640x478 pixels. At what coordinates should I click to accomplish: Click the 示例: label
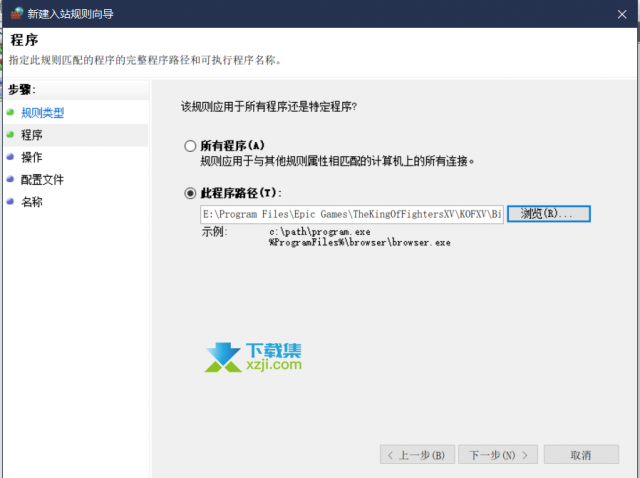[214, 232]
